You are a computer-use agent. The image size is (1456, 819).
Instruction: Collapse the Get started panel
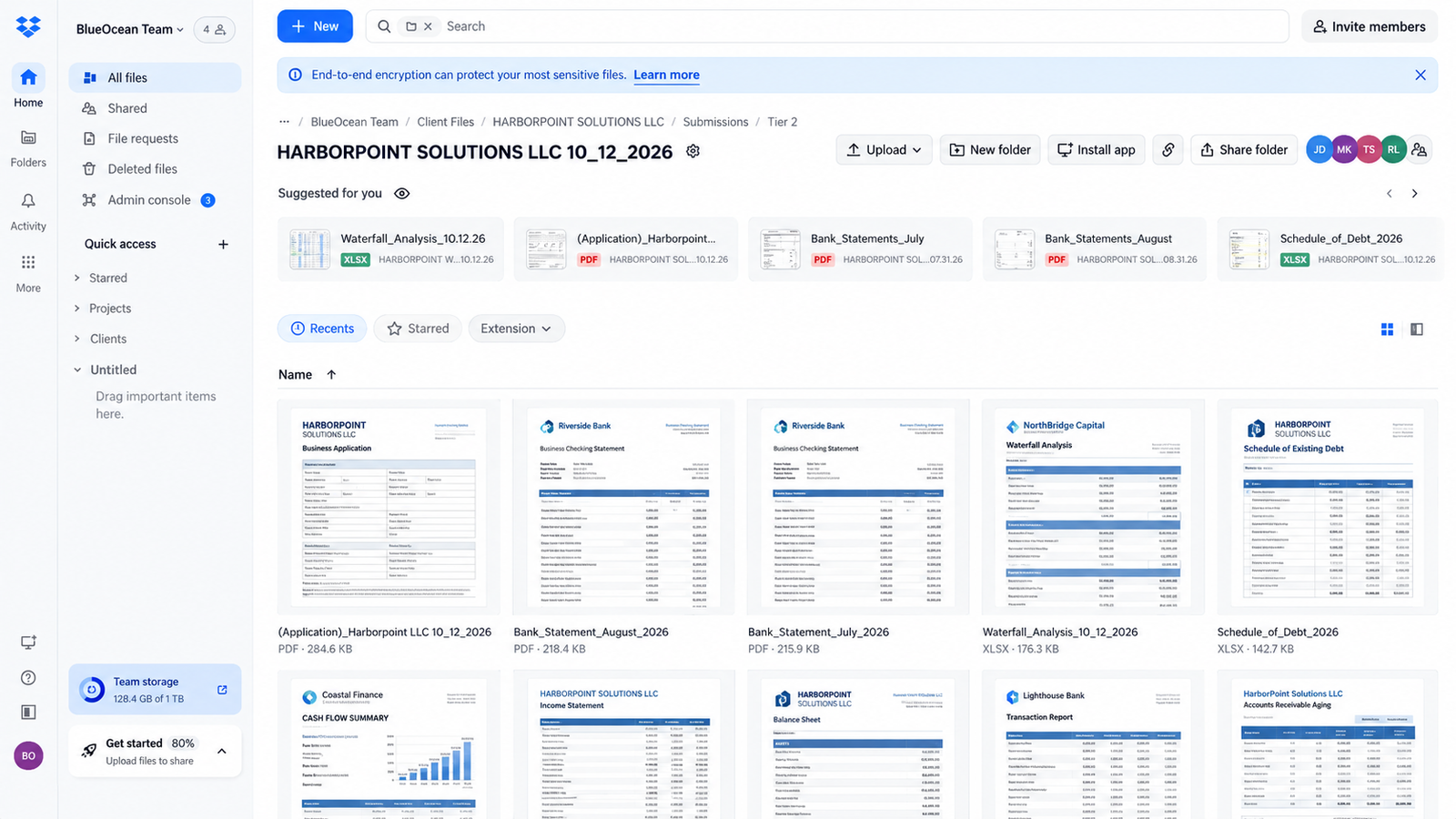(x=221, y=751)
